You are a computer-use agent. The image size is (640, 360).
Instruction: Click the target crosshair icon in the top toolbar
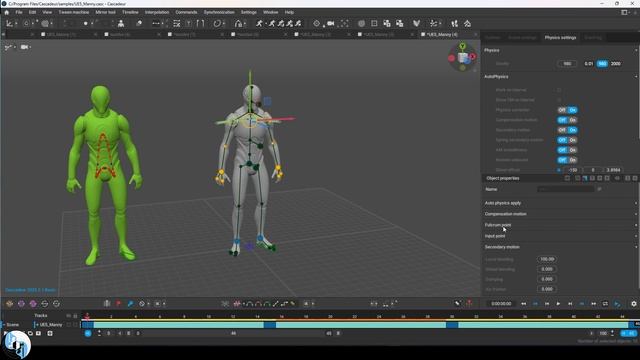click(x=316, y=24)
